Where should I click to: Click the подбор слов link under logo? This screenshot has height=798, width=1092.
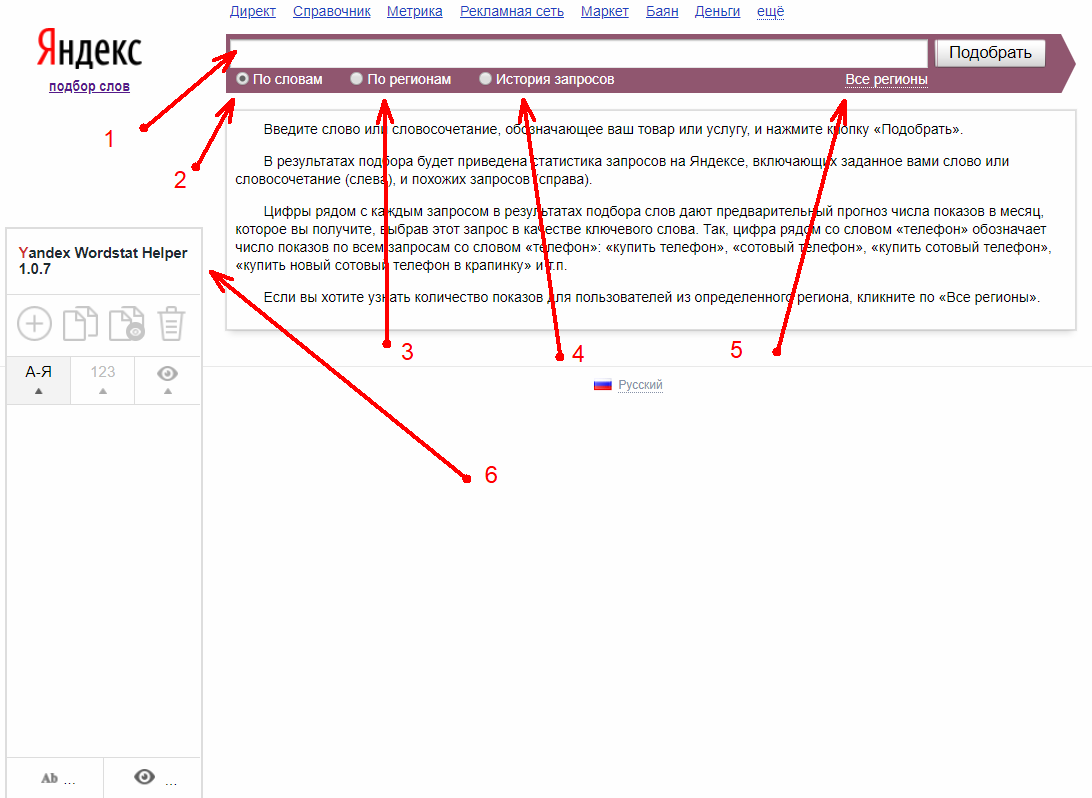89,86
